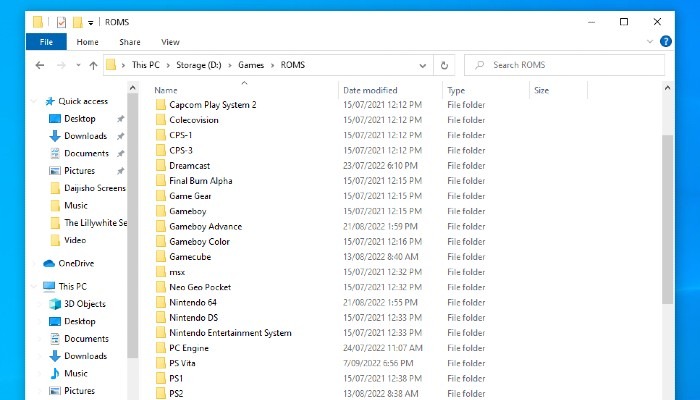Viewport: 700px width, 400px height.
Task: Open Daijisho Screens folder in sidebar
Action: (x=95, y=188)
